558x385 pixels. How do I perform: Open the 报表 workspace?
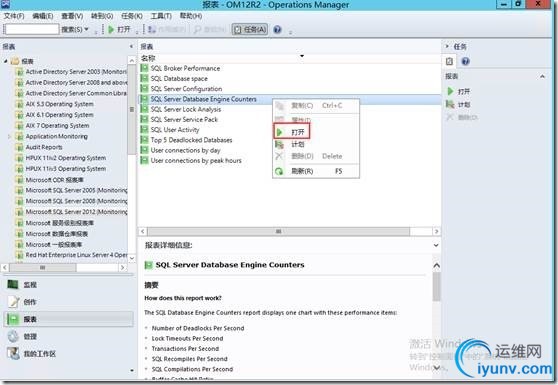click(68, 319)
